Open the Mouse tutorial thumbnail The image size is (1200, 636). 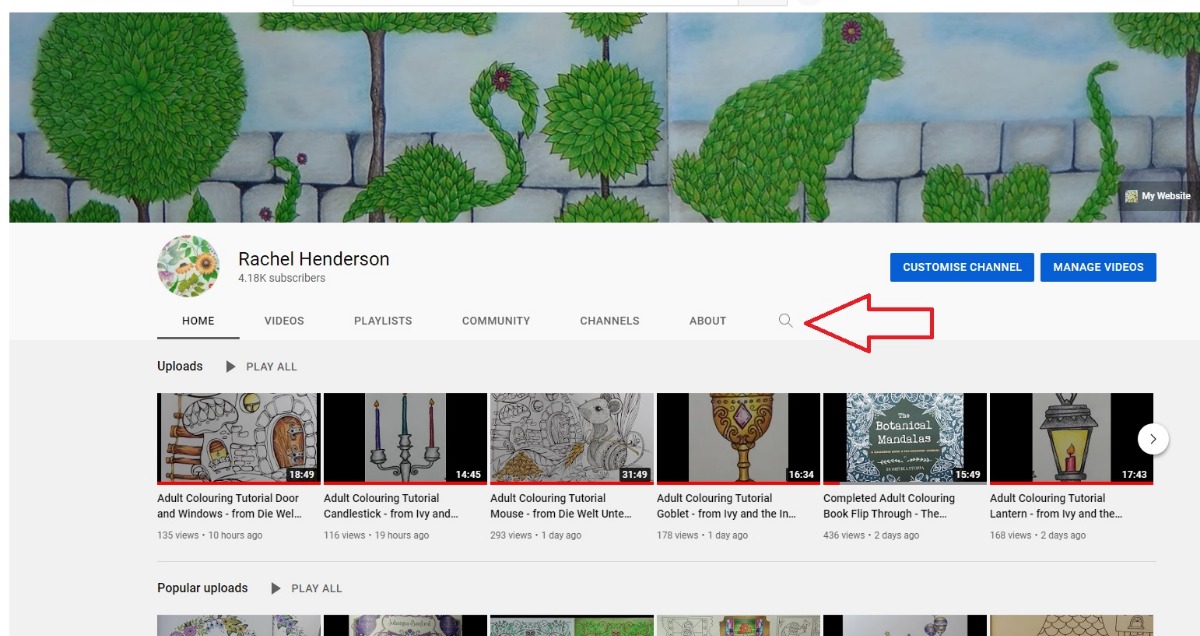[x=571, y=438]
